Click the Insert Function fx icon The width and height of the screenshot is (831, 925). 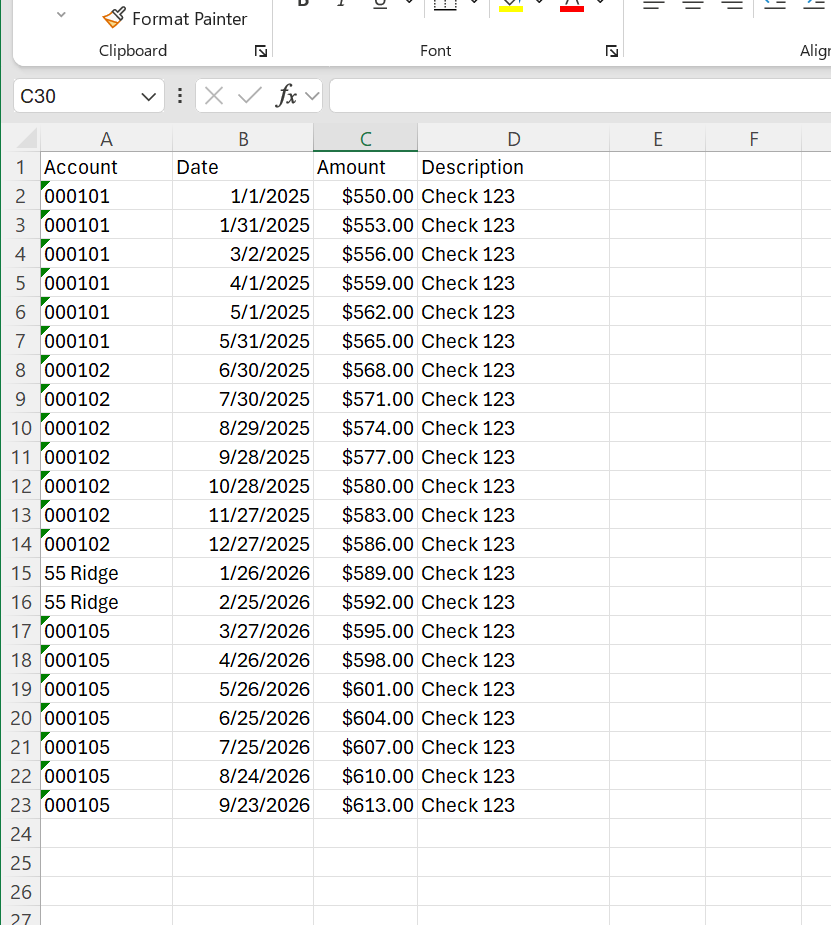[x=286, y=96]
